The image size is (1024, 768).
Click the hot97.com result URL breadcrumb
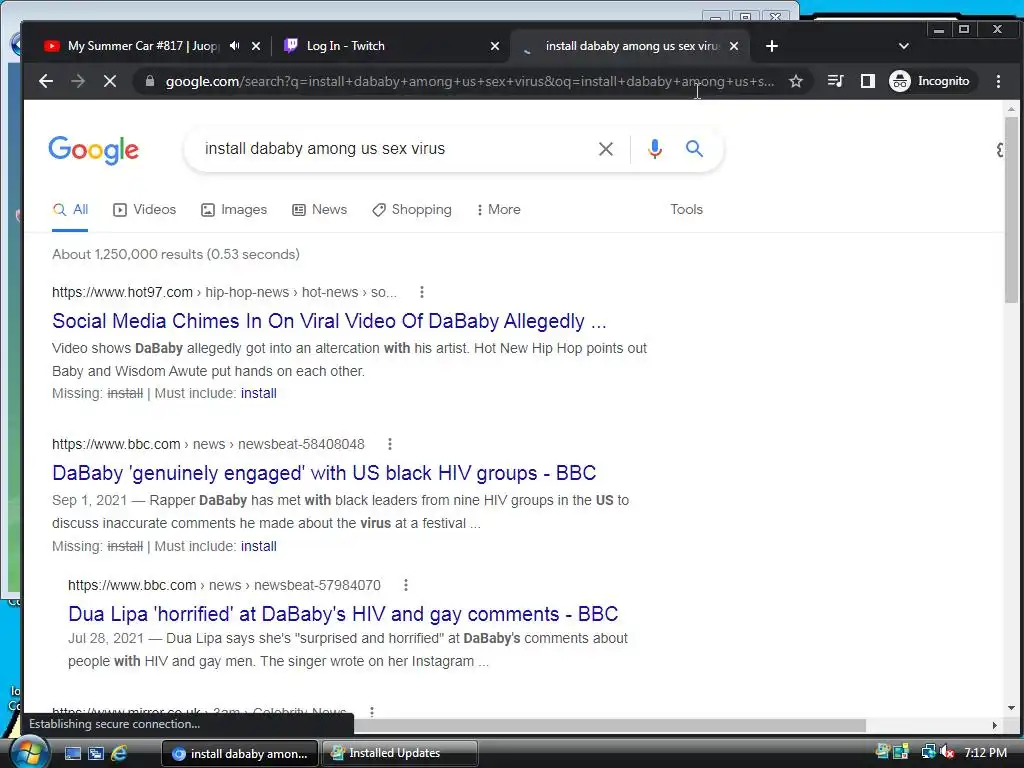click(x=224, y=292)
